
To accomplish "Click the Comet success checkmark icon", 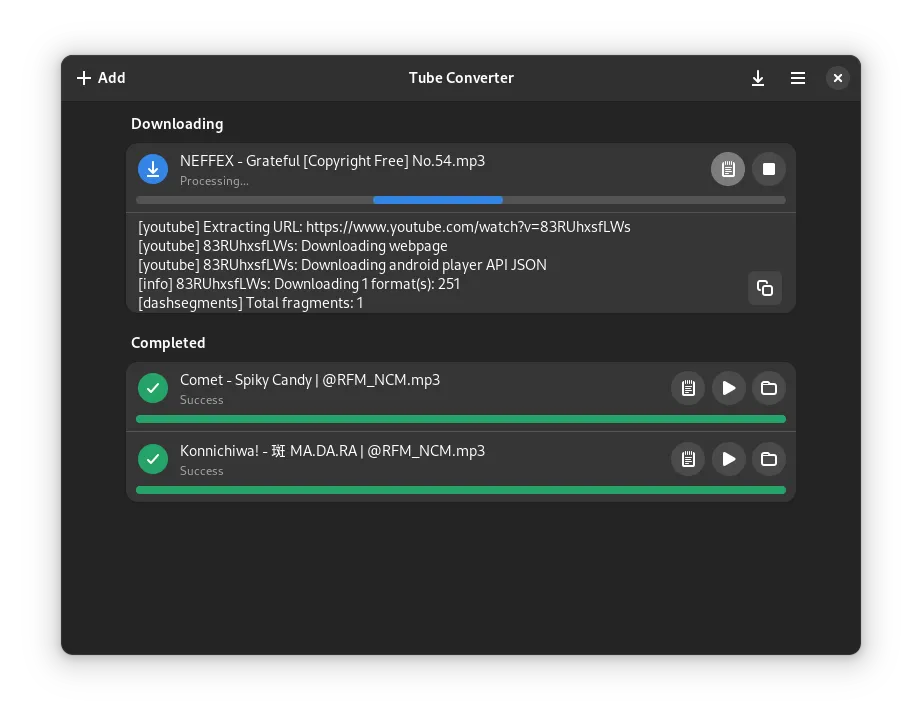I will 153,388.
